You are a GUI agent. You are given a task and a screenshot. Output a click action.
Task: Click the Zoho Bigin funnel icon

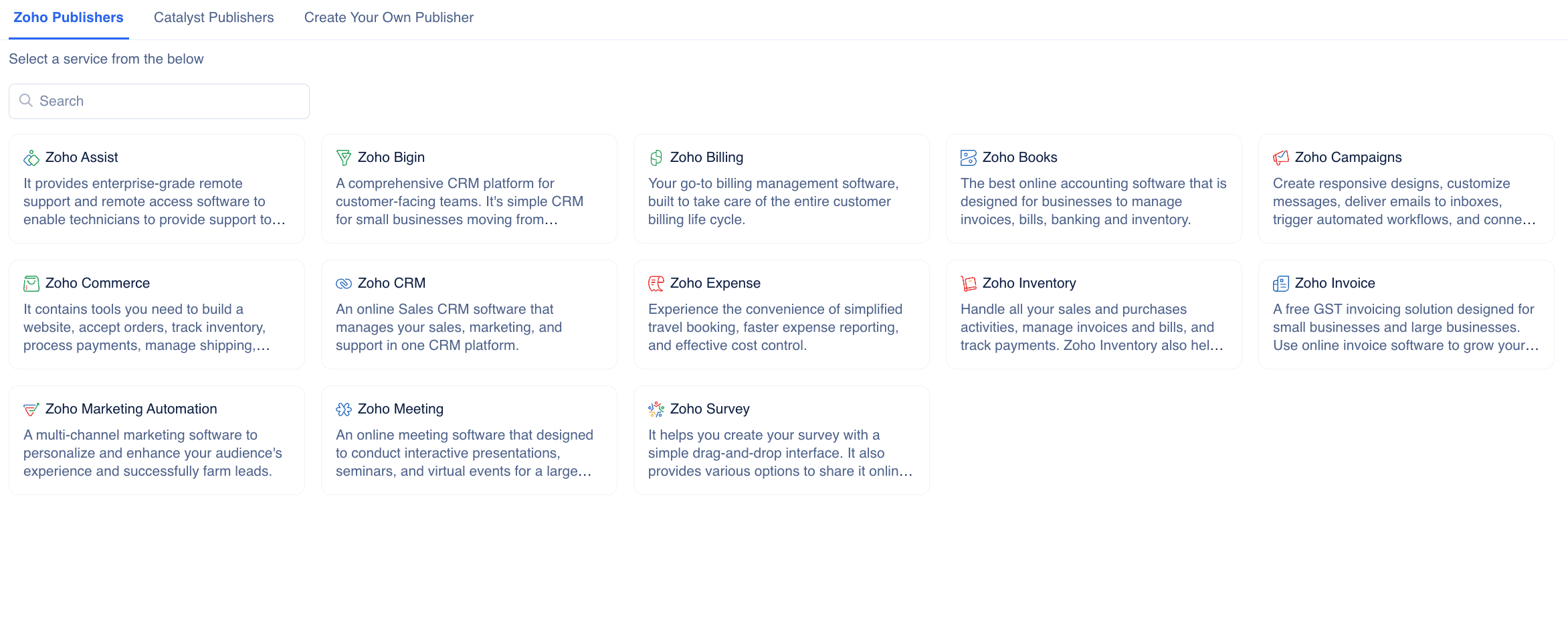click(x=344, y=158)
